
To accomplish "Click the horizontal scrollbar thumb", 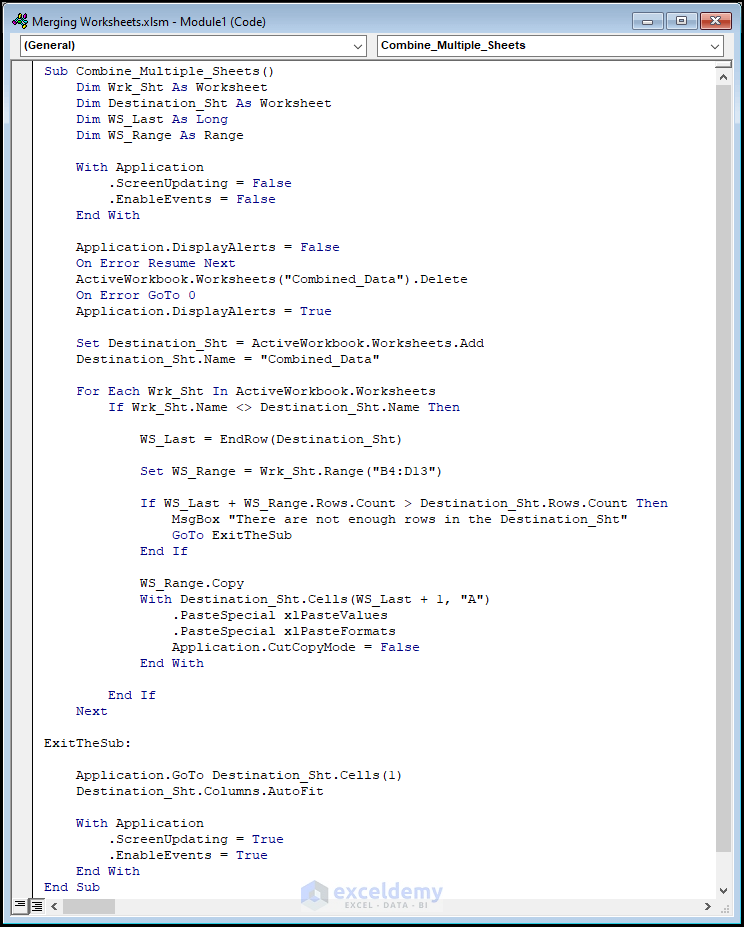I will click(x=89, y=906).
